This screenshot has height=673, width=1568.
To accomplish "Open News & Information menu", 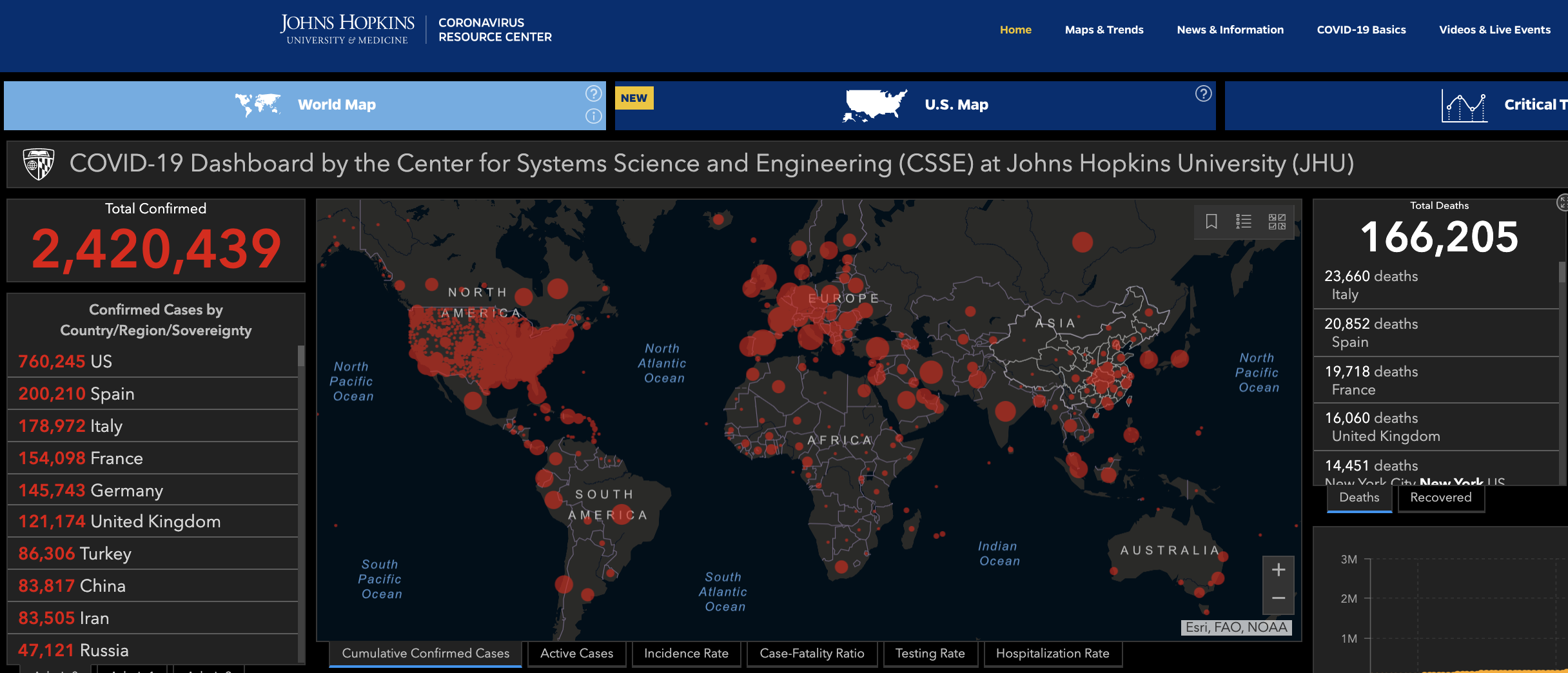I will tap(1230, 30).
